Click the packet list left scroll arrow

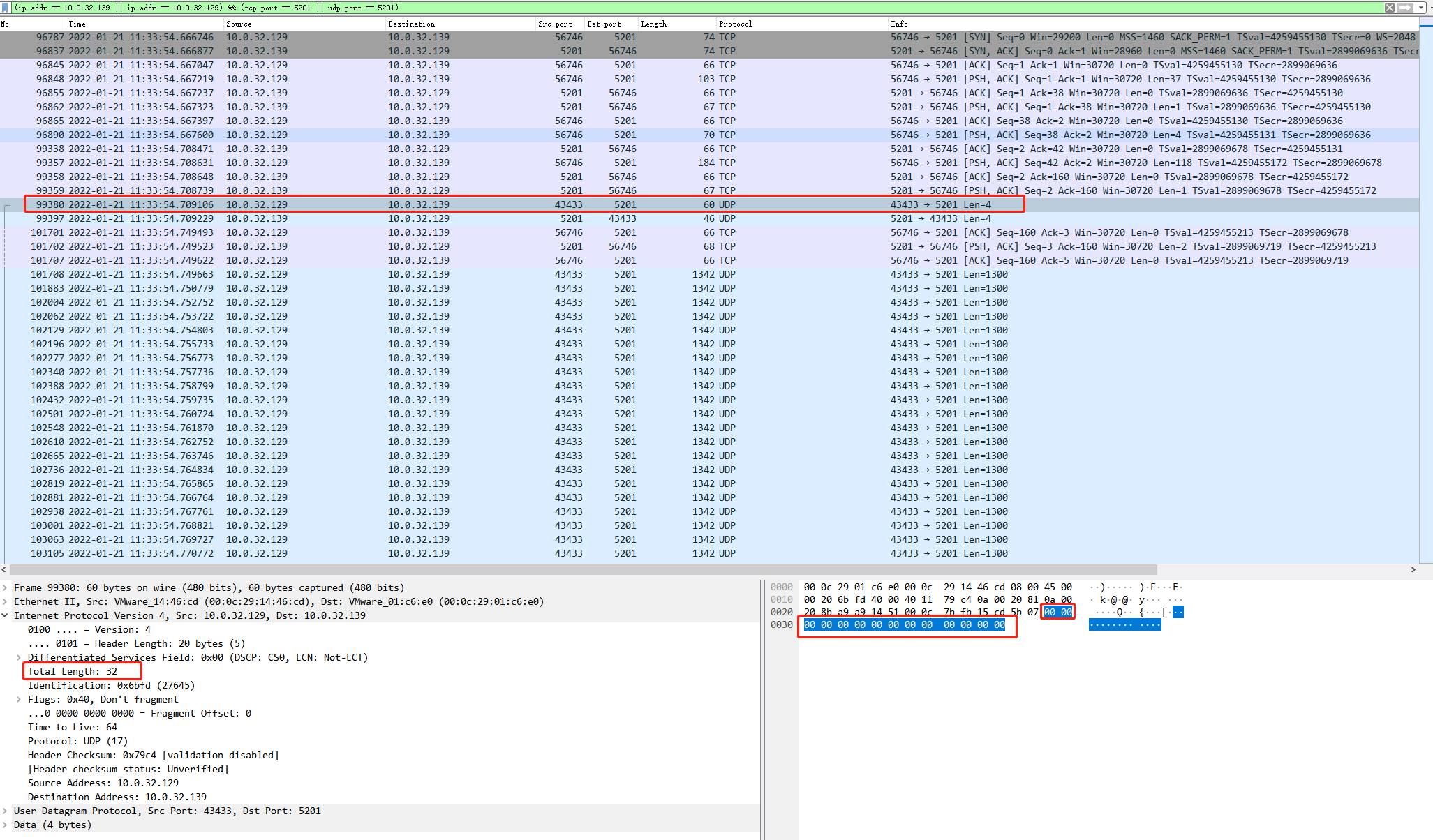point(4,570)
